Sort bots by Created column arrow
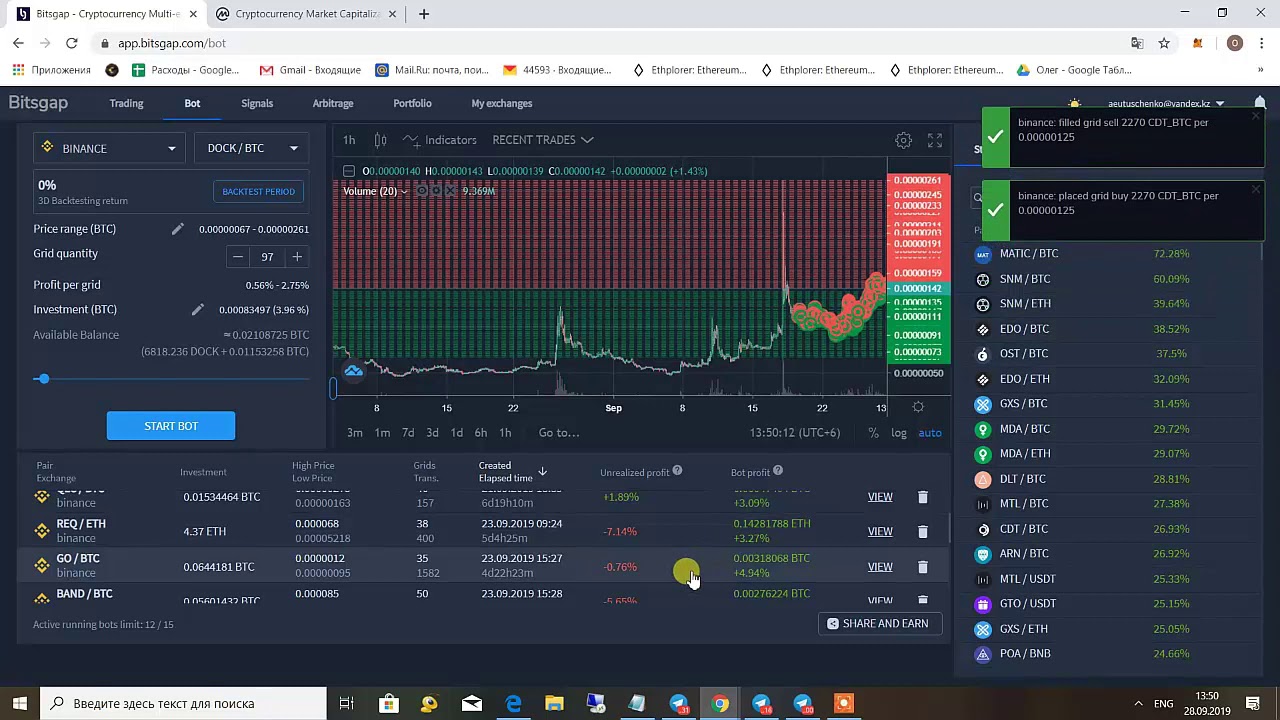 [542, 471]
